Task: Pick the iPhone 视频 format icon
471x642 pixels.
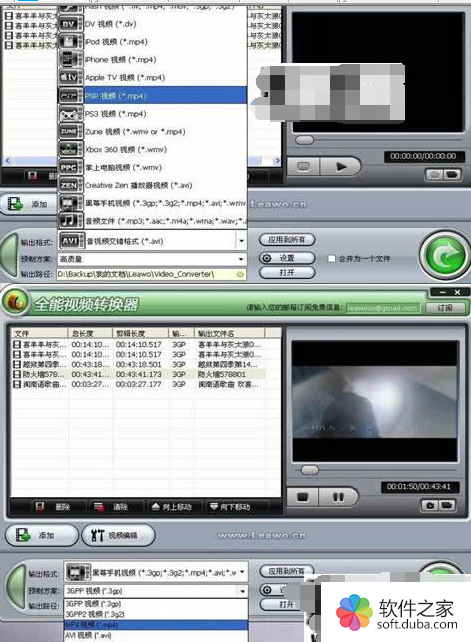Action: point(70,60)
